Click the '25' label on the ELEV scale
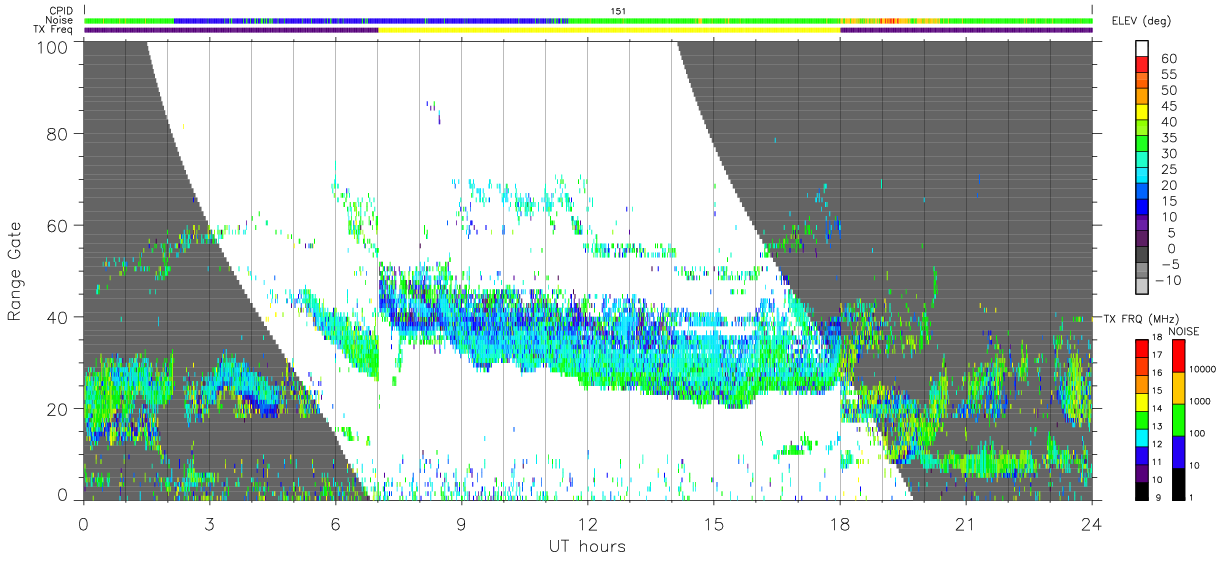 click(1168, 170)
